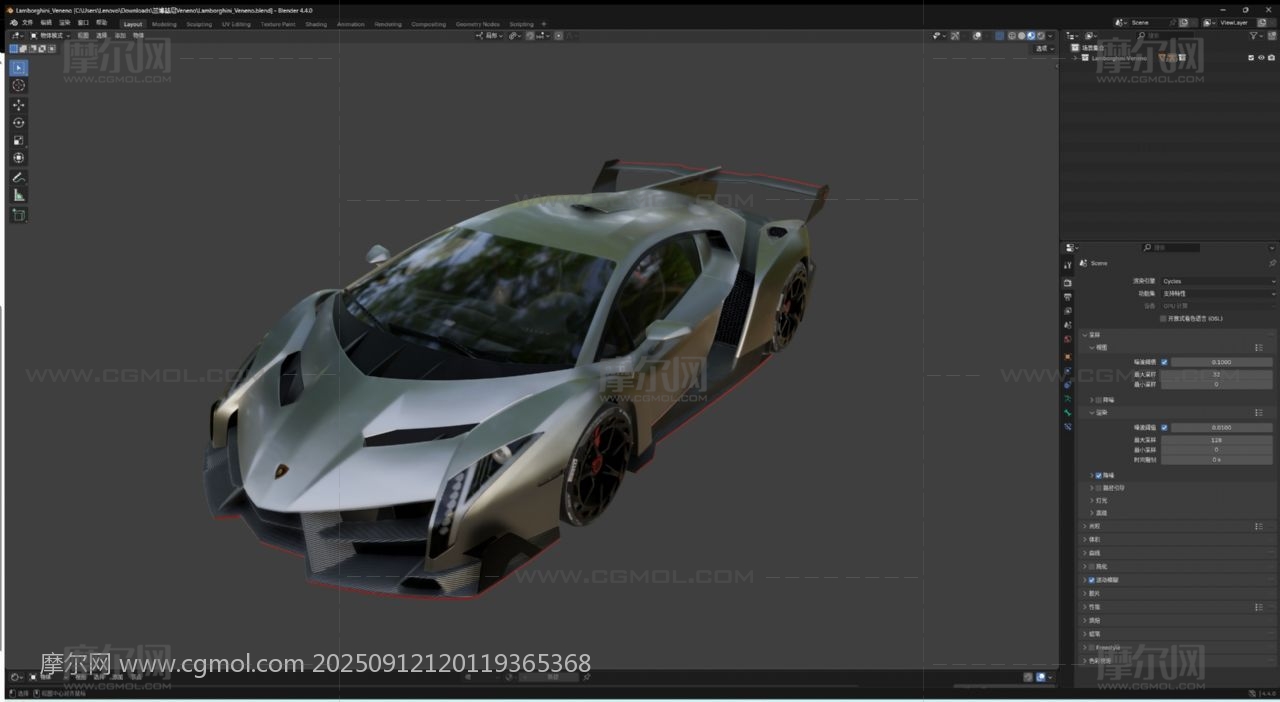Viewport: 1280px width, 702px height.
Task: Toggle snapping magnet in viewport header
Action: pyautogui.click(x=530, y=35)
